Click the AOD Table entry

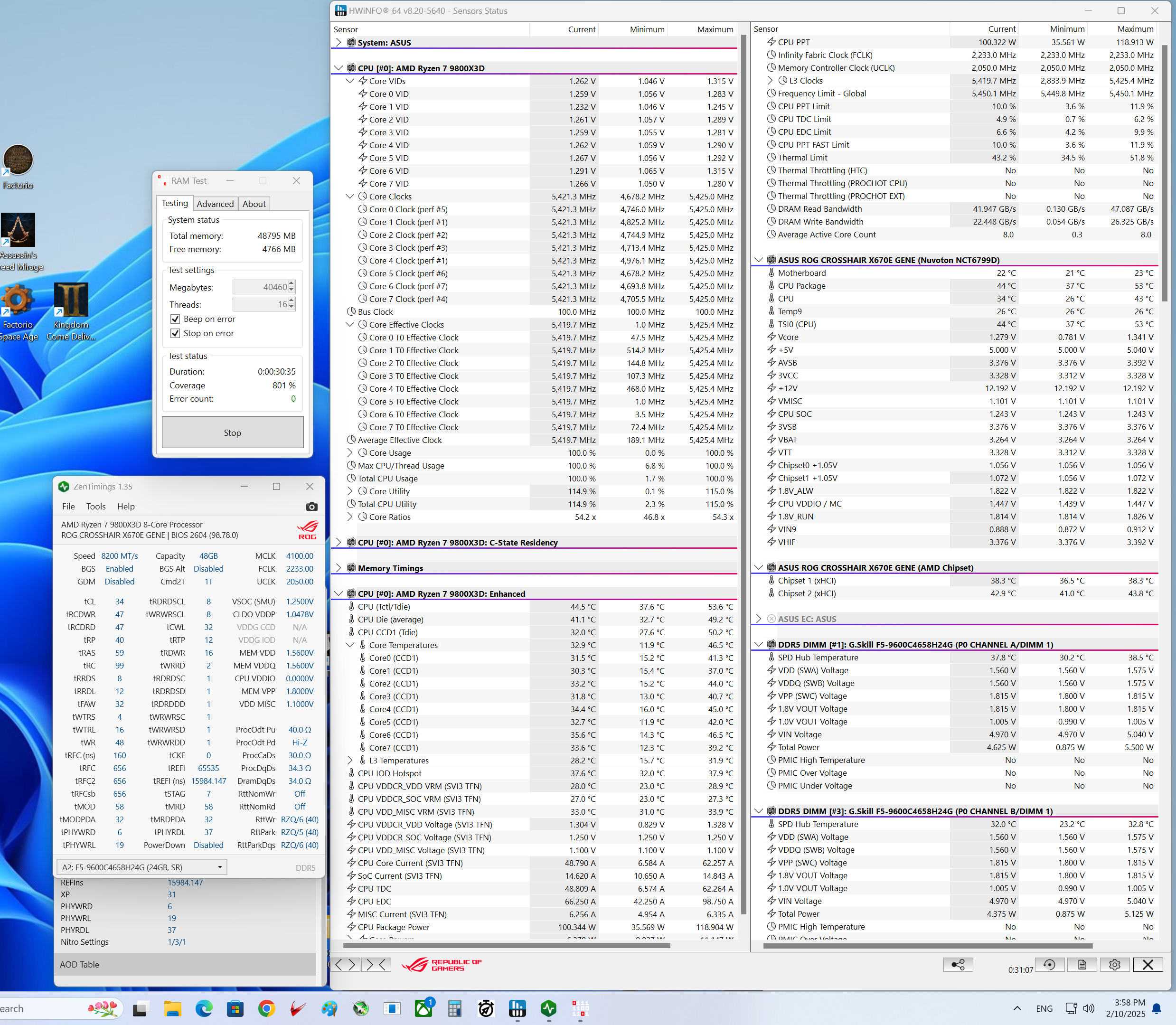(79, 964)
